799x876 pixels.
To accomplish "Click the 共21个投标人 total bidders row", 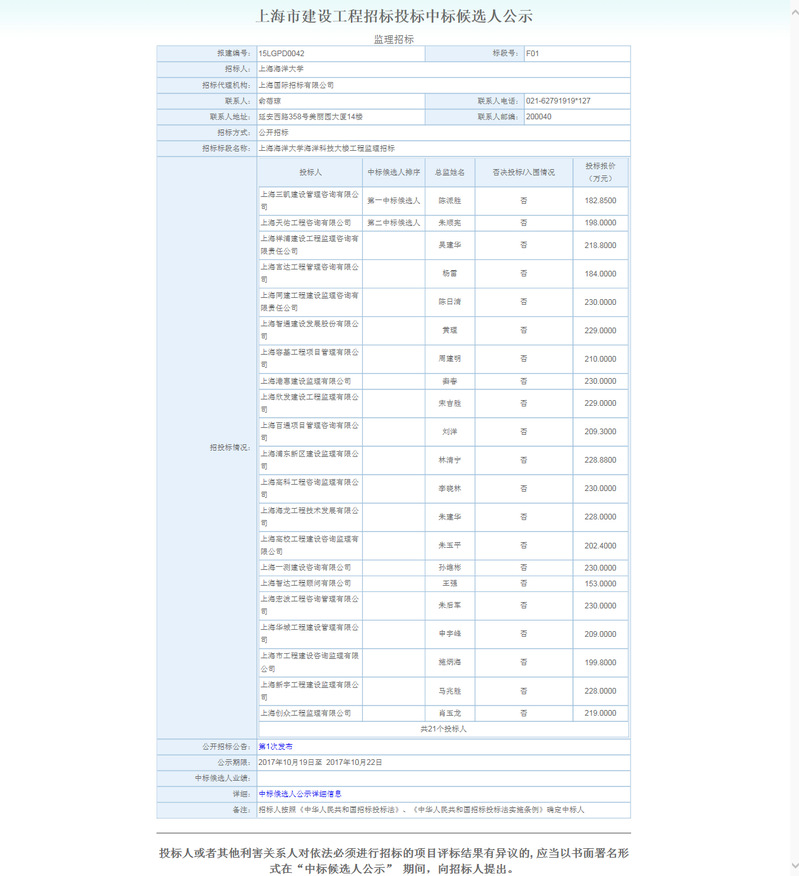I will pyautogui.click(x=444, y=729).
